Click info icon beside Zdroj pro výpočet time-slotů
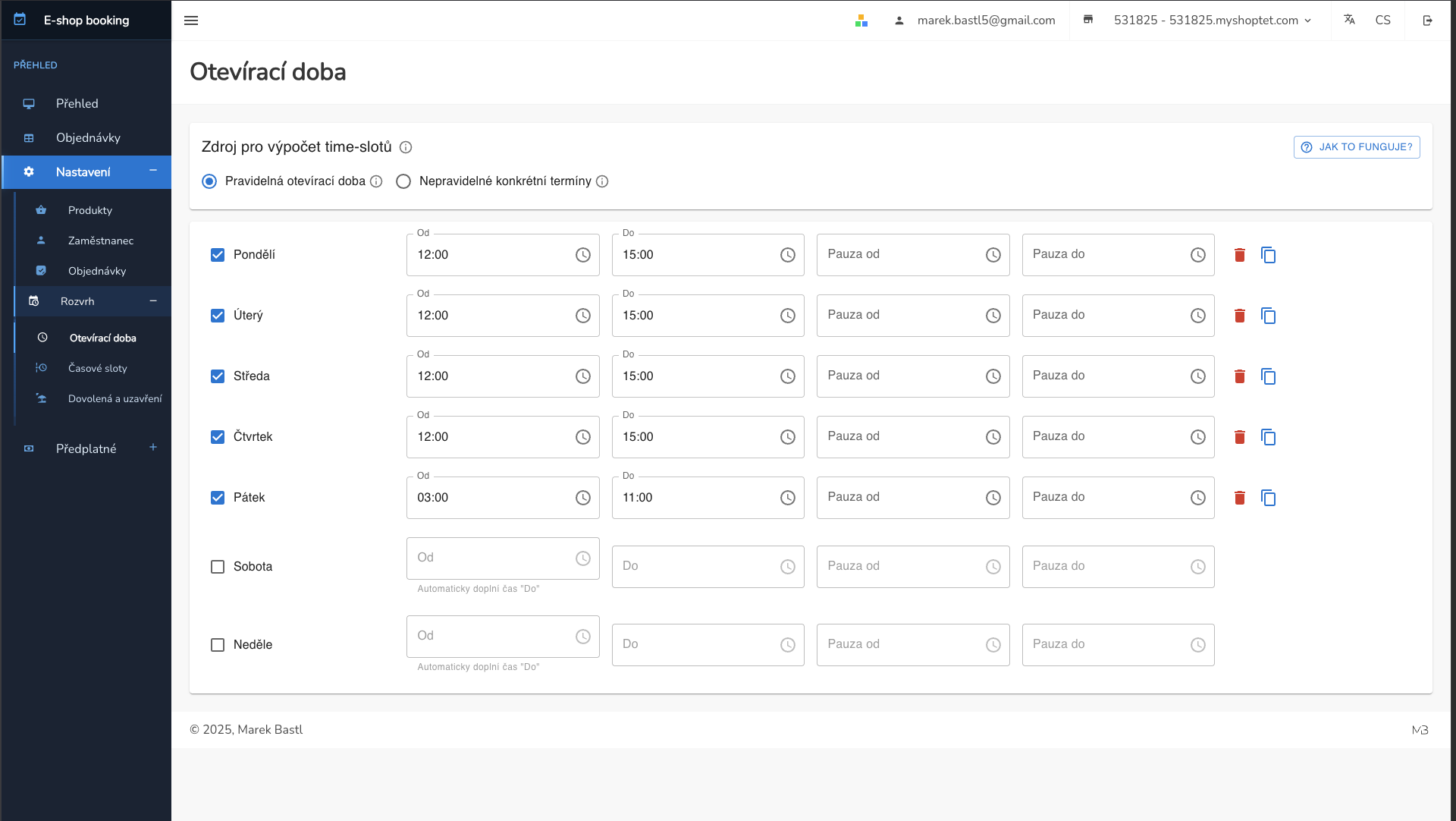The width and height of the screenshot is (1456, 821). coord(406,147)
